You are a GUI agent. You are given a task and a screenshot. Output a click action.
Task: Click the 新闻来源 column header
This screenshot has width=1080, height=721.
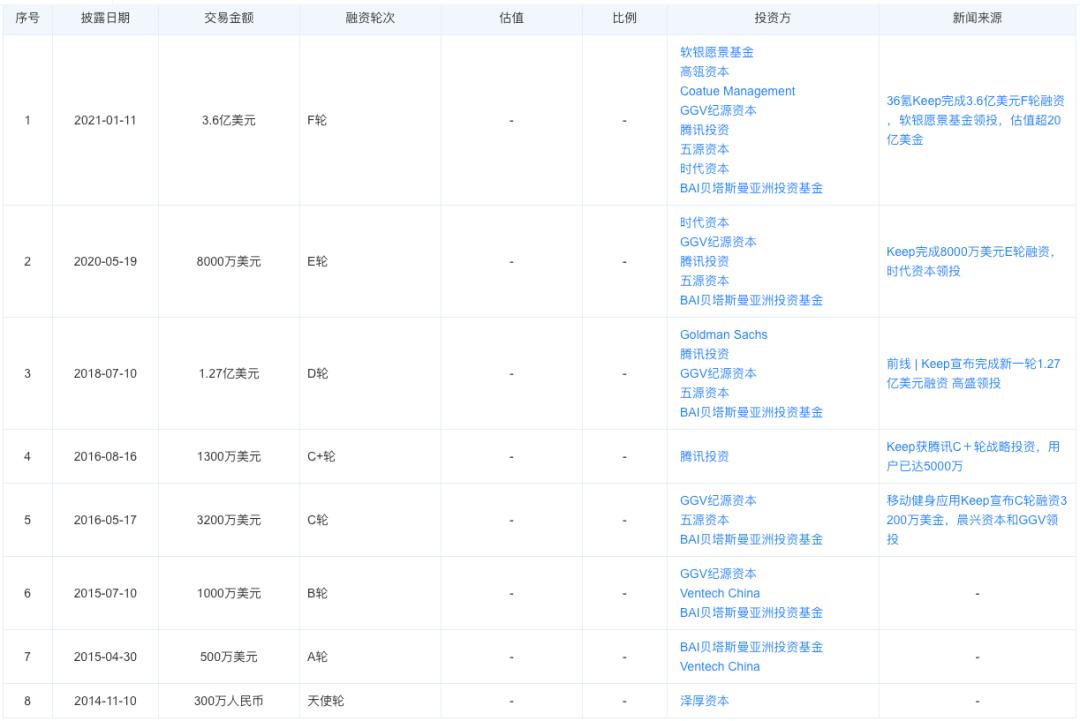(977, 18)
